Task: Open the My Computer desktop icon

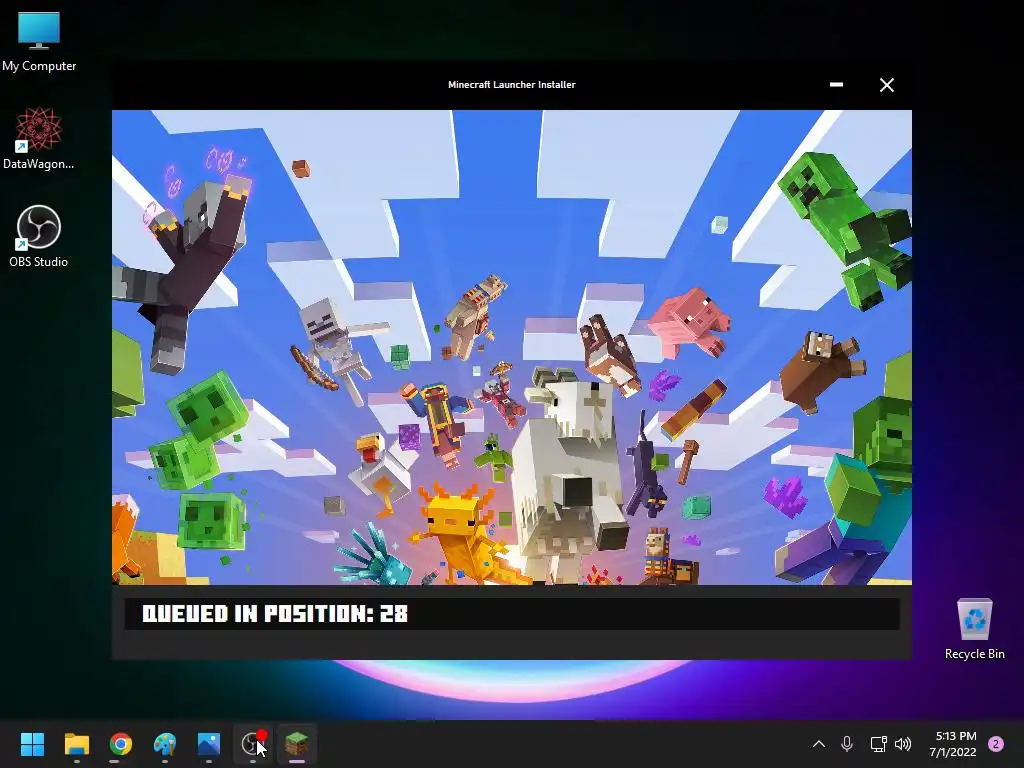Action: pos(39,41)
